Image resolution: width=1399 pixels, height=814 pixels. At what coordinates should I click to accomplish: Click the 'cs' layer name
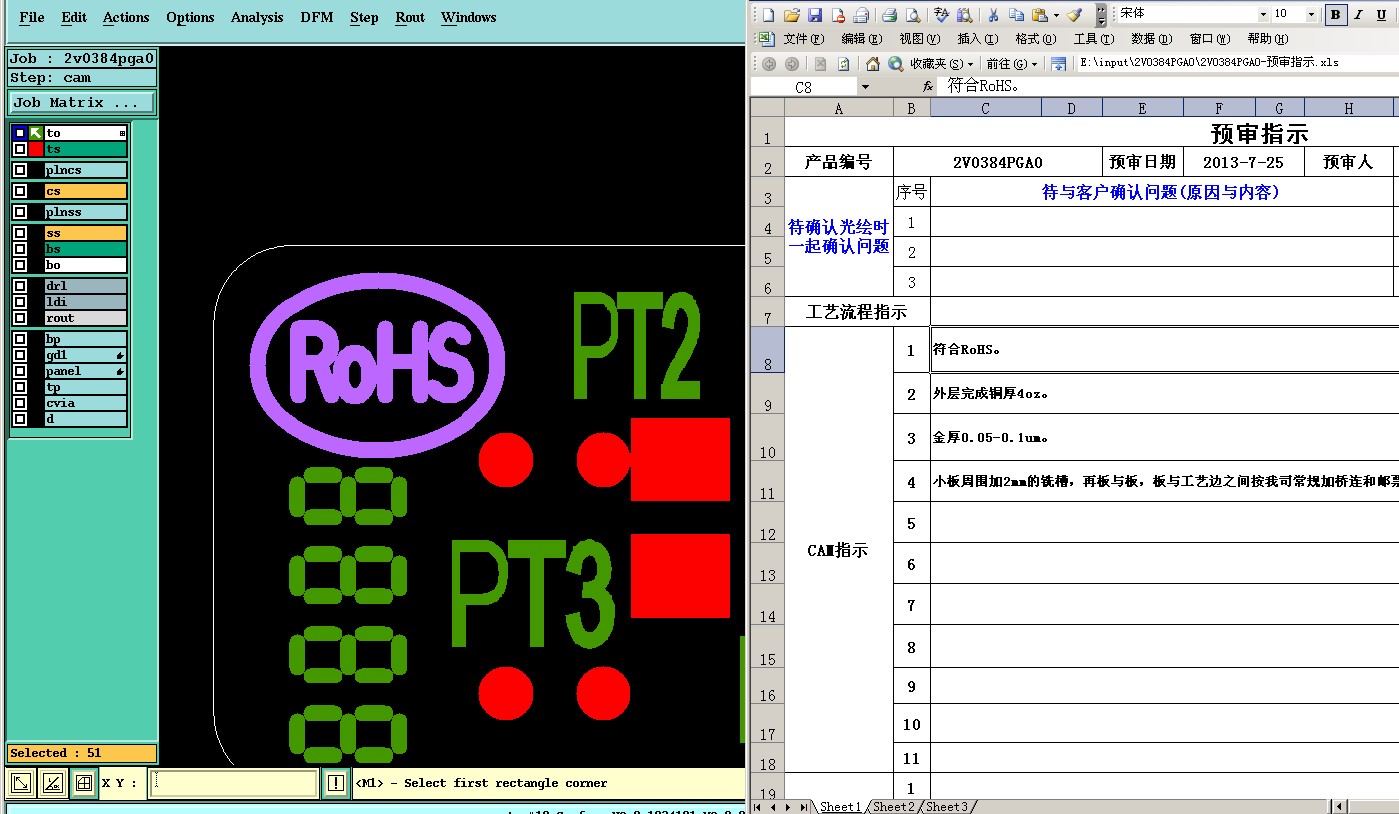pyautogui.click(x=86, y=191)
